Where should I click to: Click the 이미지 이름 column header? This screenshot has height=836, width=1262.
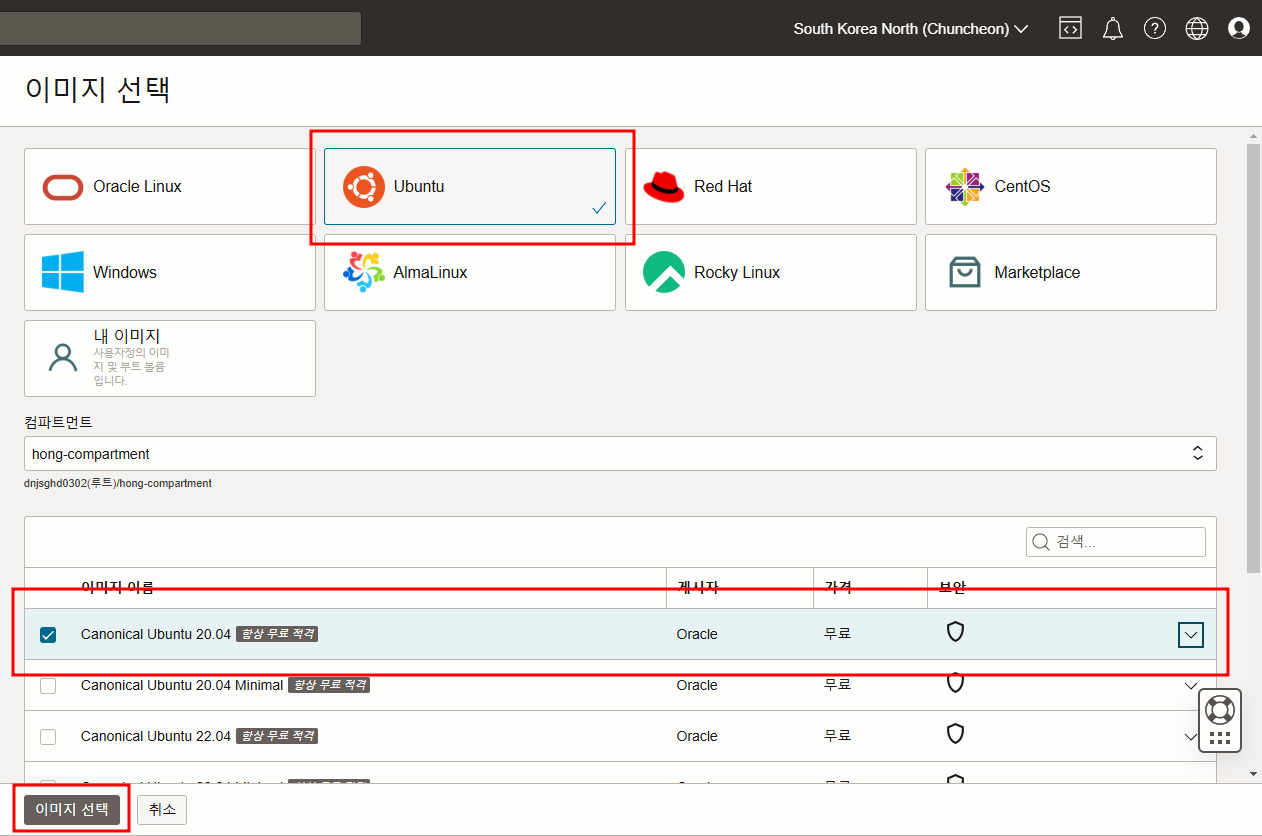pyautogui.click(x=117, y=587)
